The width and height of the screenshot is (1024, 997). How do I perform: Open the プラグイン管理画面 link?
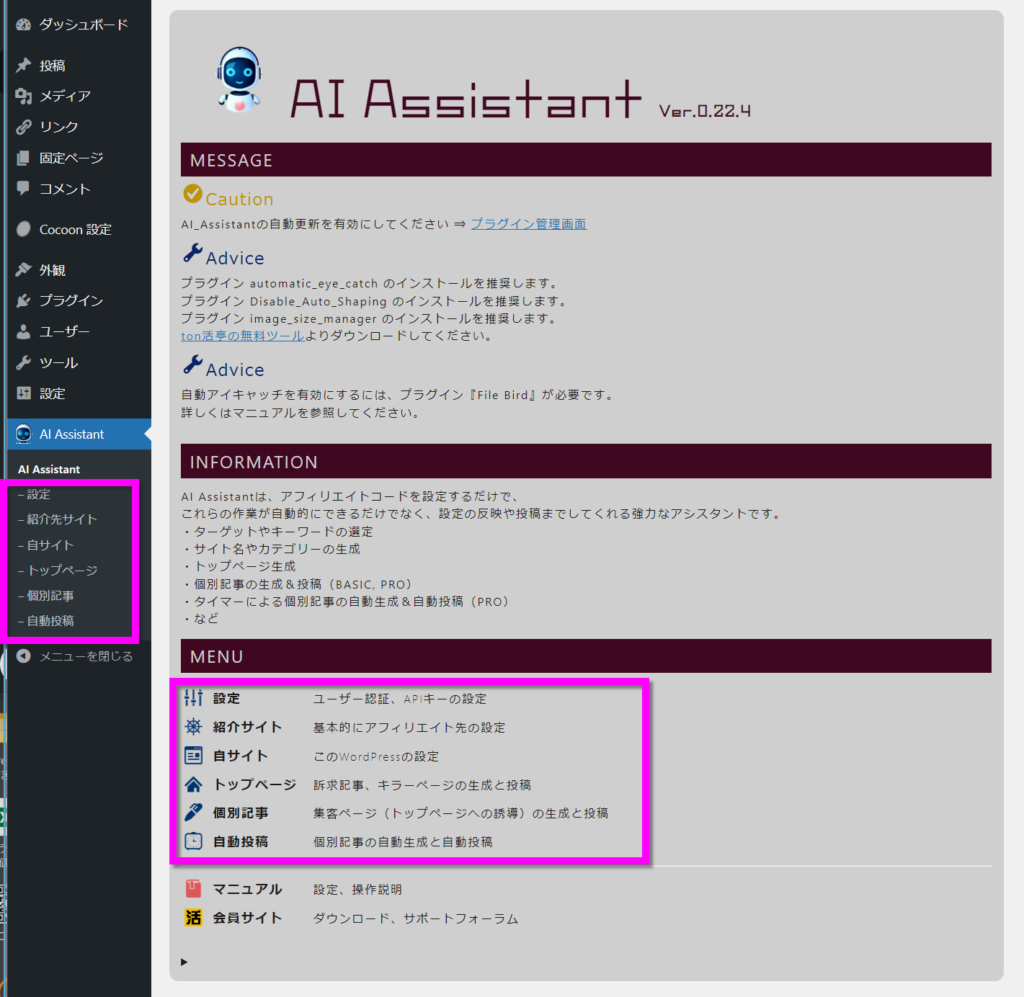click(528, 224)
